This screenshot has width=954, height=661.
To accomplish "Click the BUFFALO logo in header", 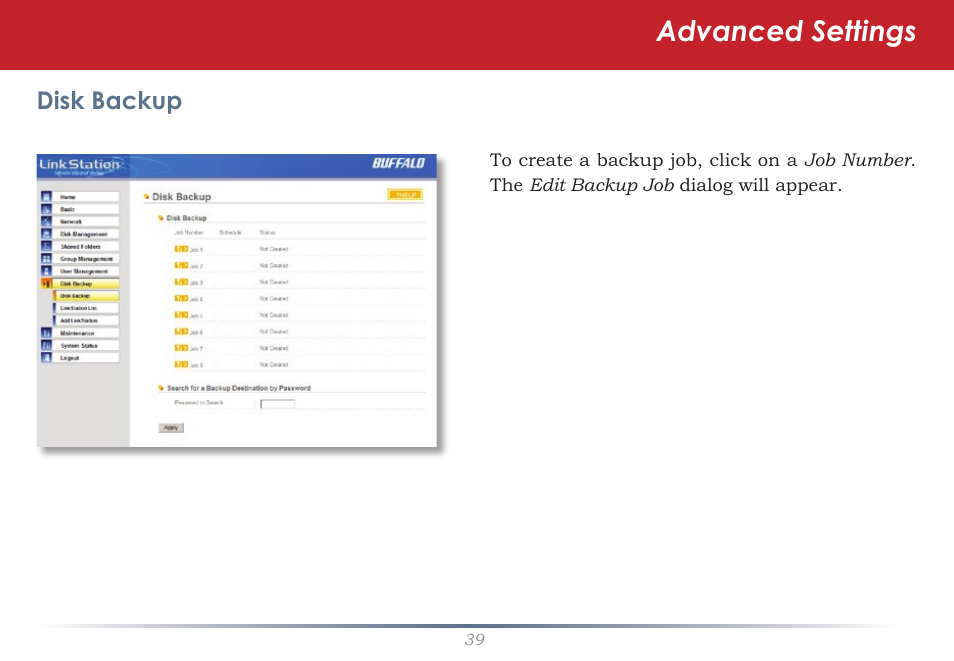I will click(x=399, y=163).
